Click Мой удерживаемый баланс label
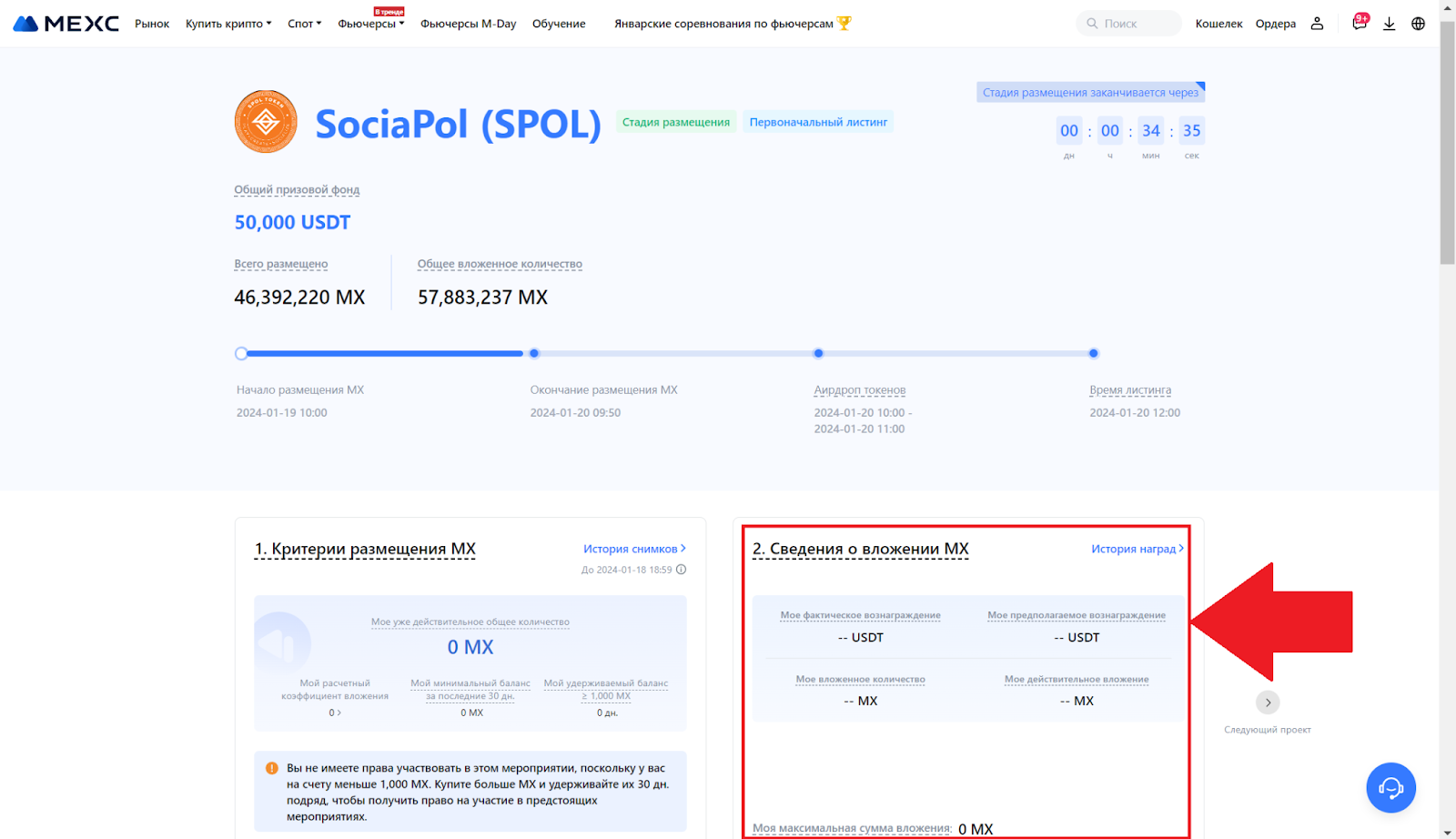The width and height of the screenshot is (1456, 839). click(x=606, y=690)
